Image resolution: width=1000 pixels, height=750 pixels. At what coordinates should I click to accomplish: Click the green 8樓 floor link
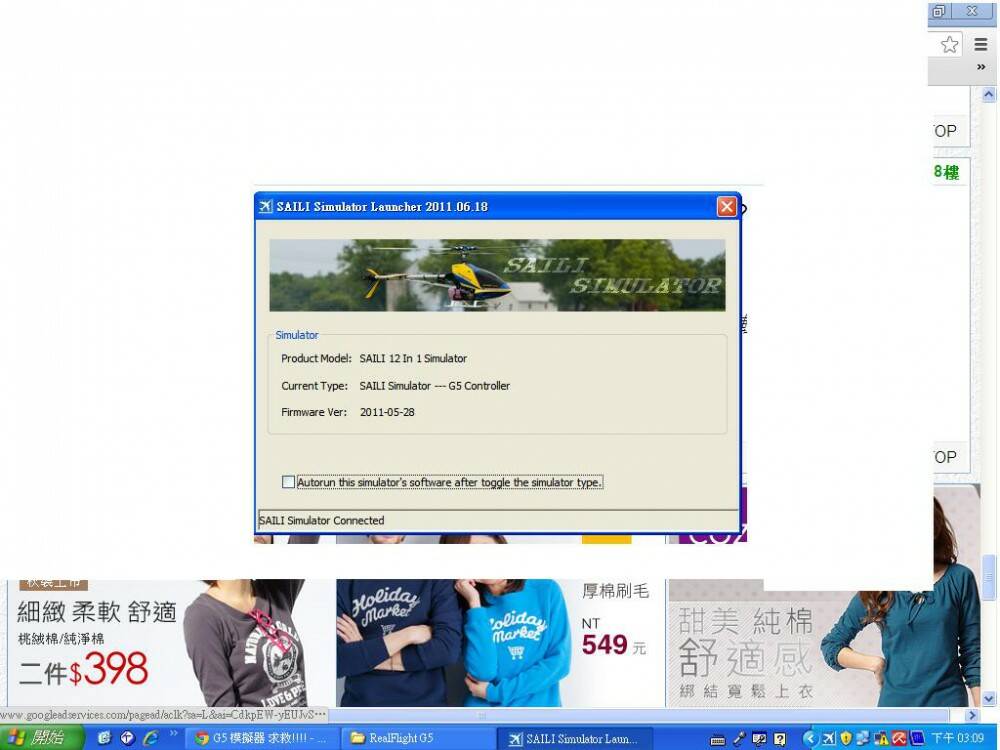pyautogui.click(x=946, y=172)
